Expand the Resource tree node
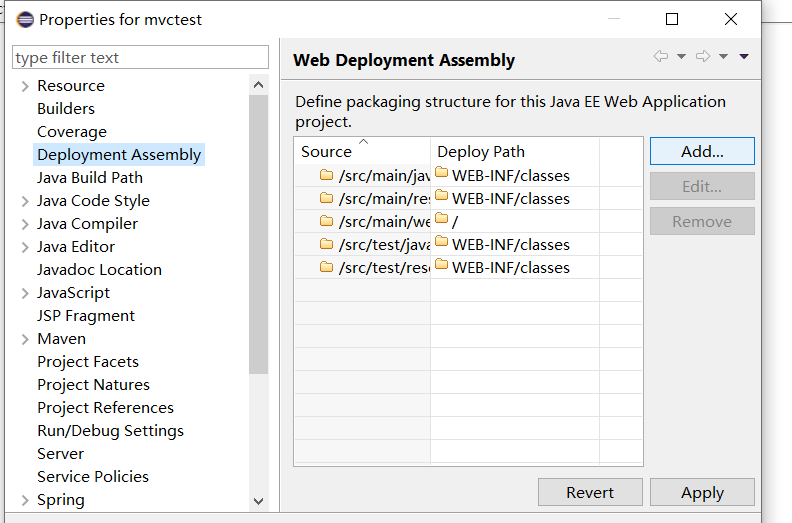 coord(24,86)
